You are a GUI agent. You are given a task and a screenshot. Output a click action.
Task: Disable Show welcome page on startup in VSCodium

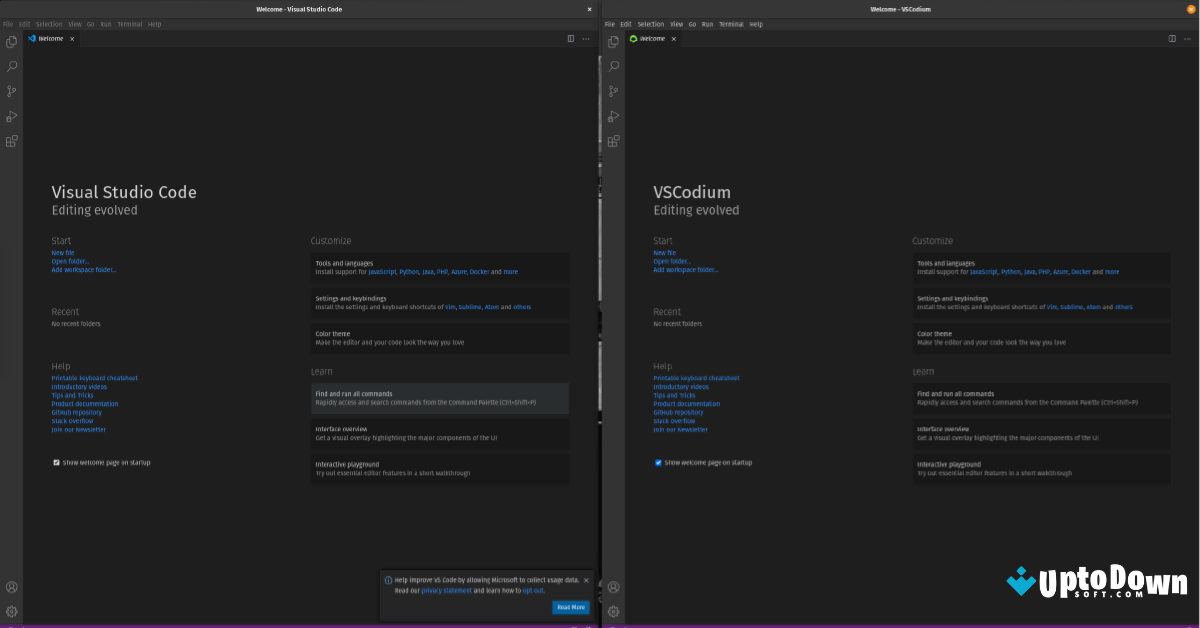coord(658,462)
